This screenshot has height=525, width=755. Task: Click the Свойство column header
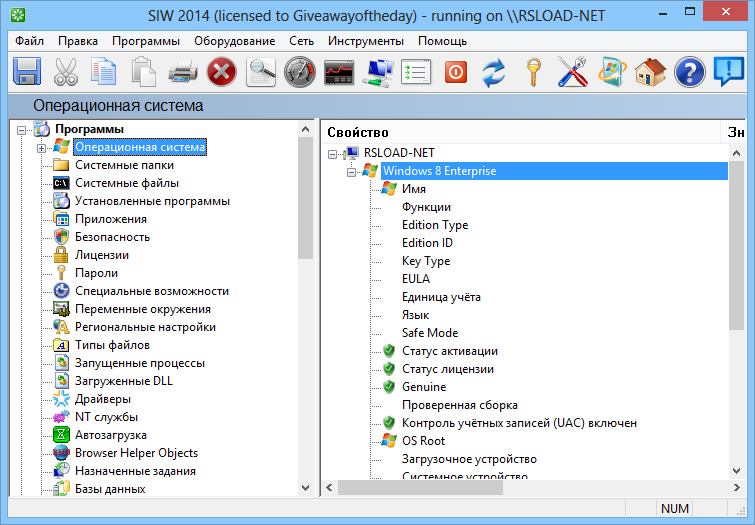tap(521, 132)
